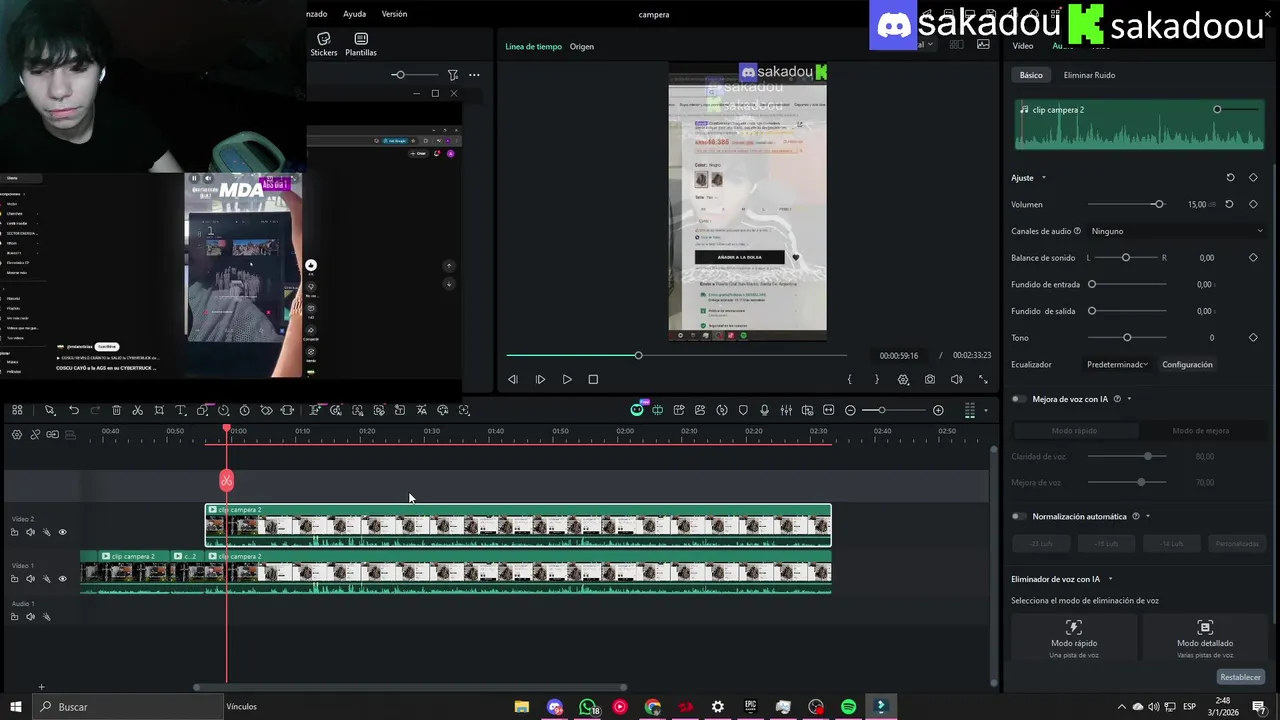The image size is (1280, 720).
Task: Select the text T tool
Action: pyautogui.click(x=180, y=410)
